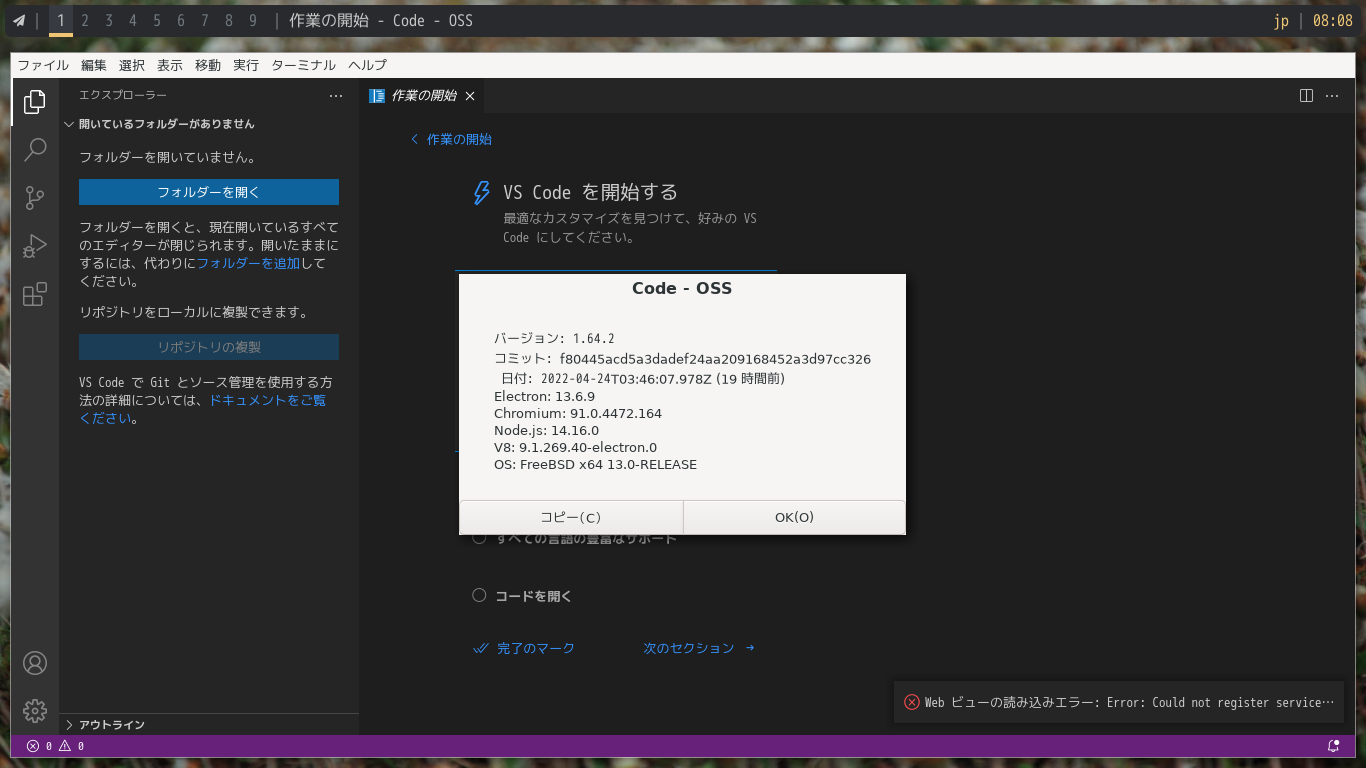The height and width of the screenshot is (768, 1366).
Task: Click the Electron: 13.6.9 line
Action: click(x=544, y=396)
